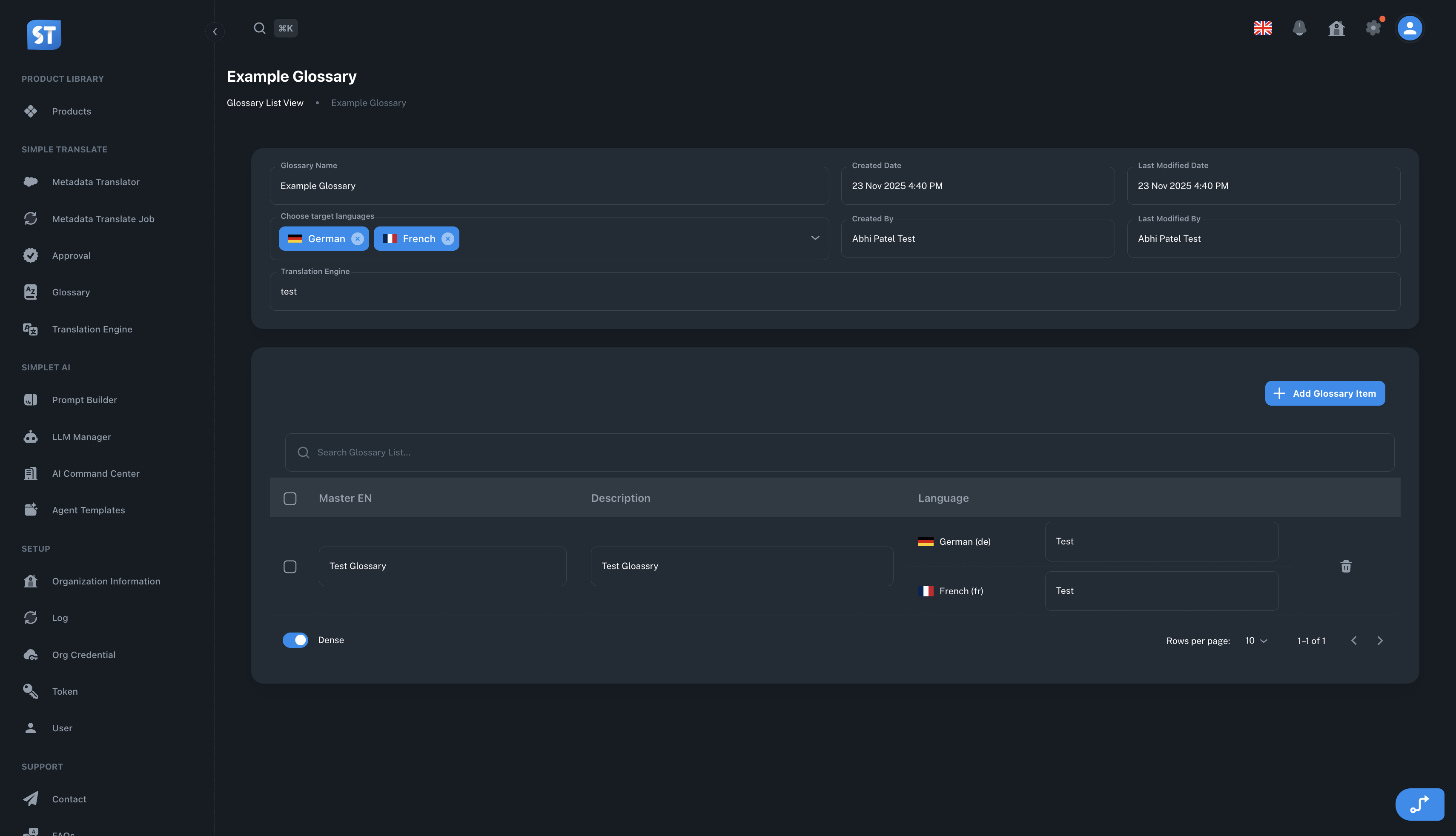Click the notifications bell icon
The height and width of the screenshot is (836, 1456).
click(1299, 28)
